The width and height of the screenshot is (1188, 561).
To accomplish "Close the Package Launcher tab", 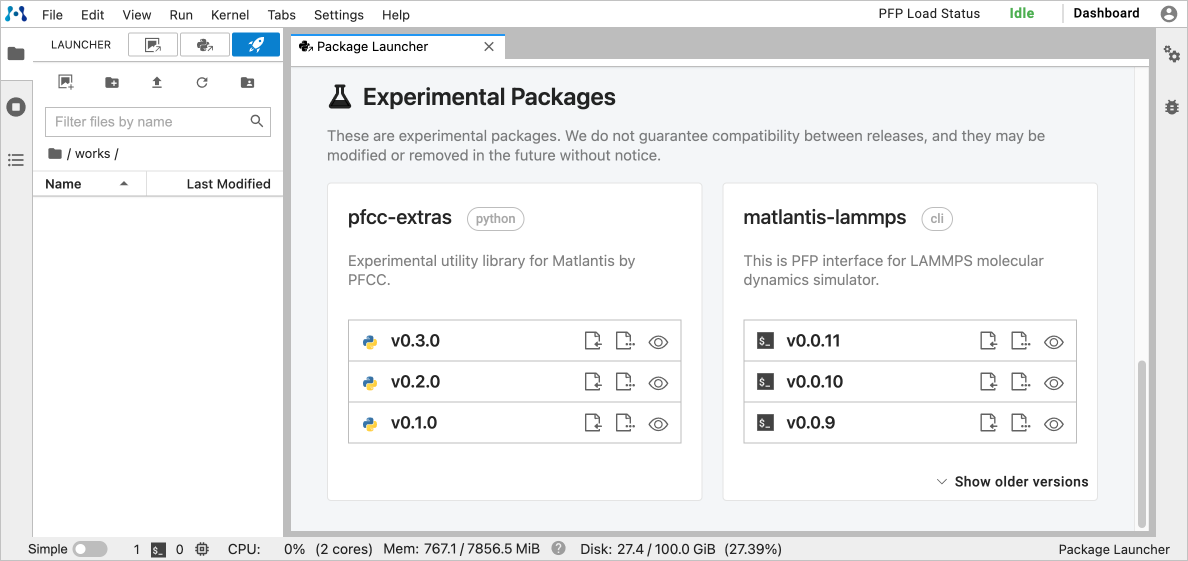I will (489, 46).
